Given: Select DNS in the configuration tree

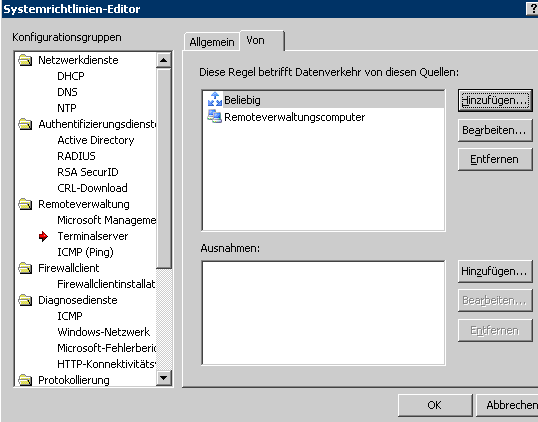Looking at the screenshot, I should [67, 92].
